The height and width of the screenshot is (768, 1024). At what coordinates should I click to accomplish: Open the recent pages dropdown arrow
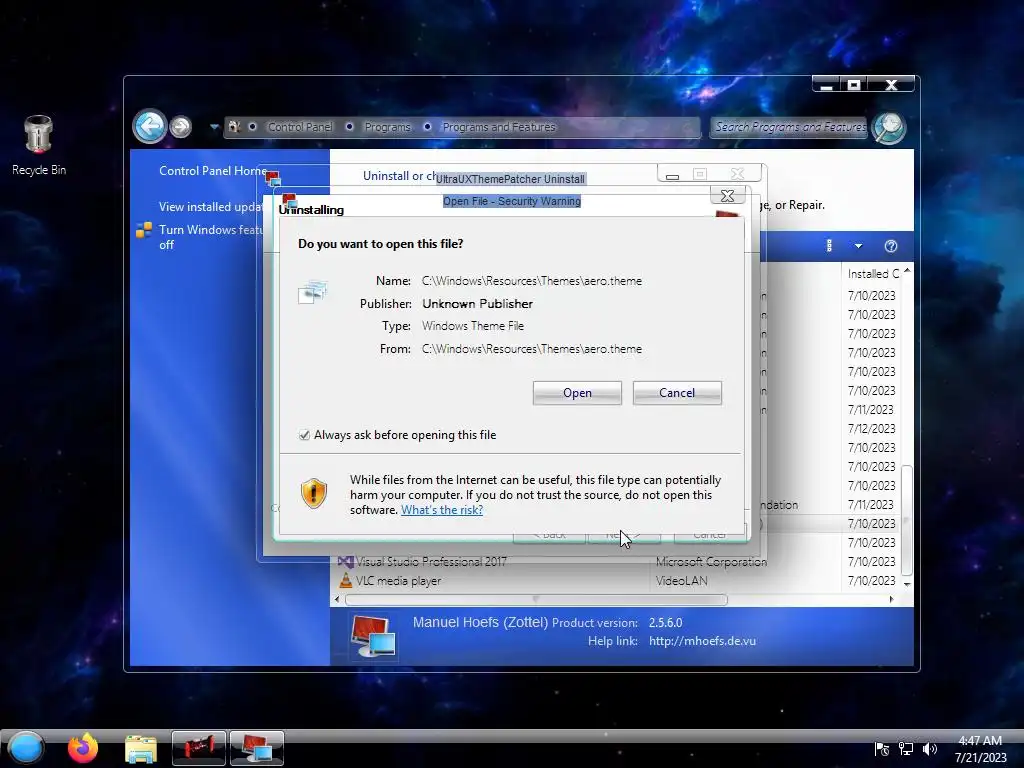[214, 127]
